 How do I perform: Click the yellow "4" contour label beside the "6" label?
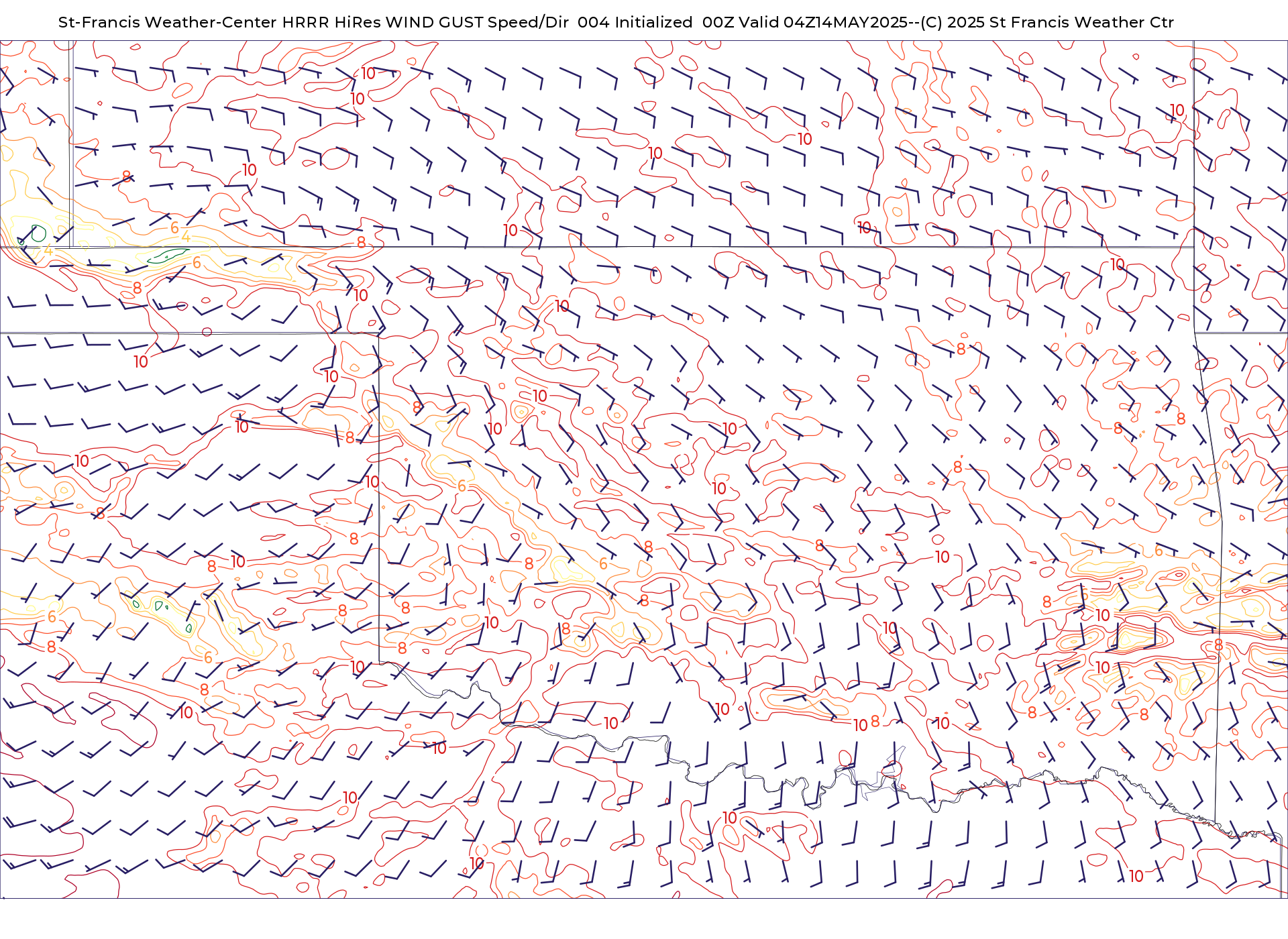point(186,237)
